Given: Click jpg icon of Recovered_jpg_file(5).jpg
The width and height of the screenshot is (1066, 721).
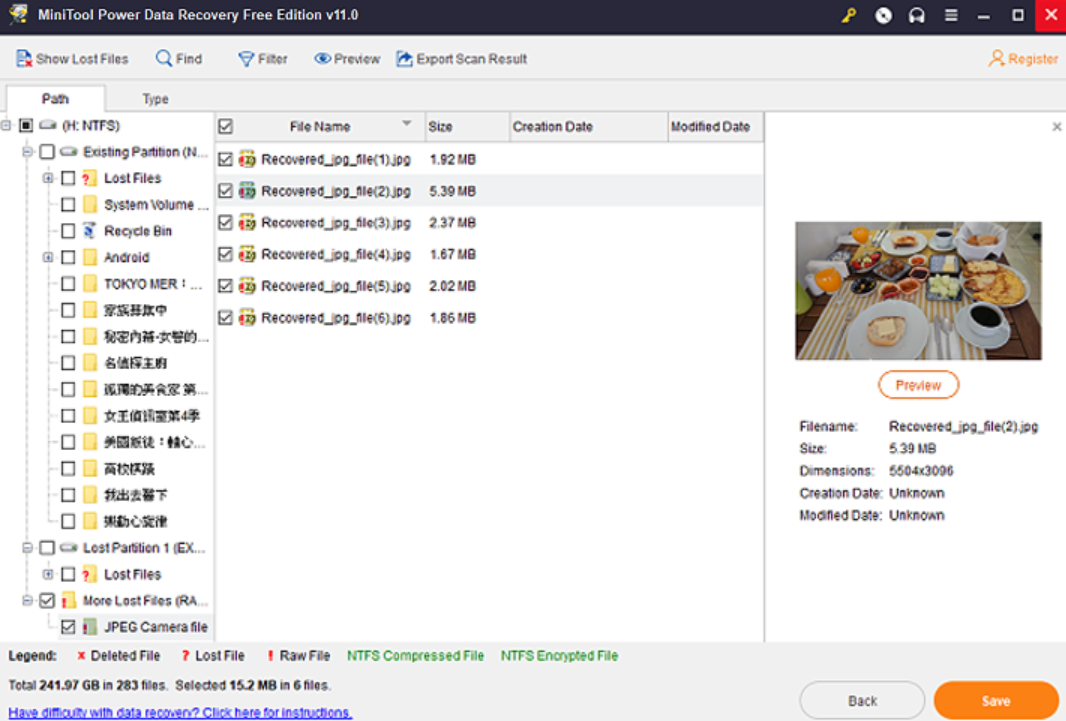Looking at the screenshot, I should [247, 286].
